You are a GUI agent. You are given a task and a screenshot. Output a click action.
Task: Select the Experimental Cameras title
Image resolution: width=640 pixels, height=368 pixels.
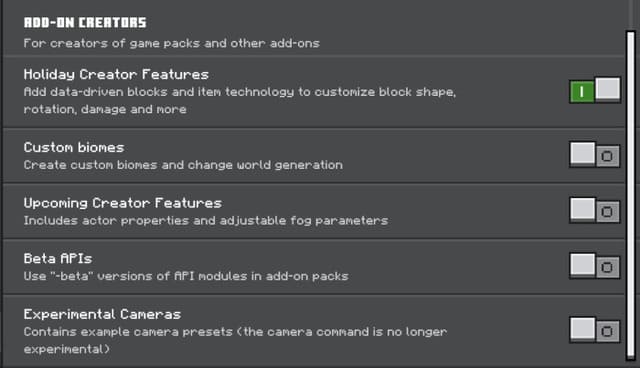(102, 314)
